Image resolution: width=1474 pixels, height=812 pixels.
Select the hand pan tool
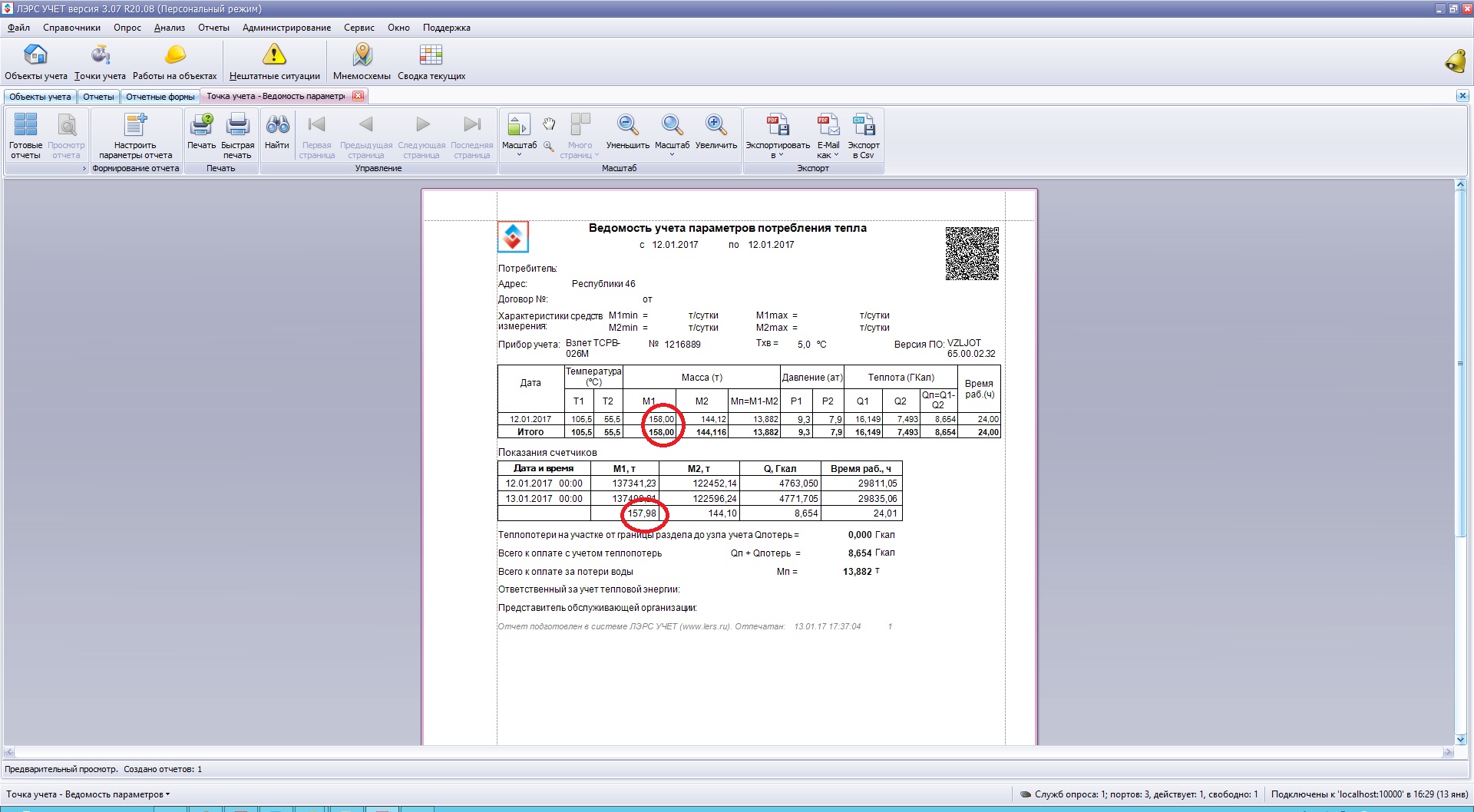point(549,124)
